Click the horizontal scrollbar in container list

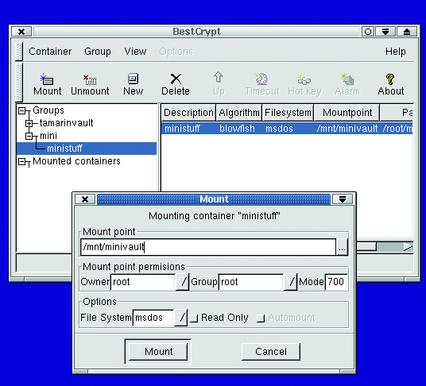pos(385,247)
